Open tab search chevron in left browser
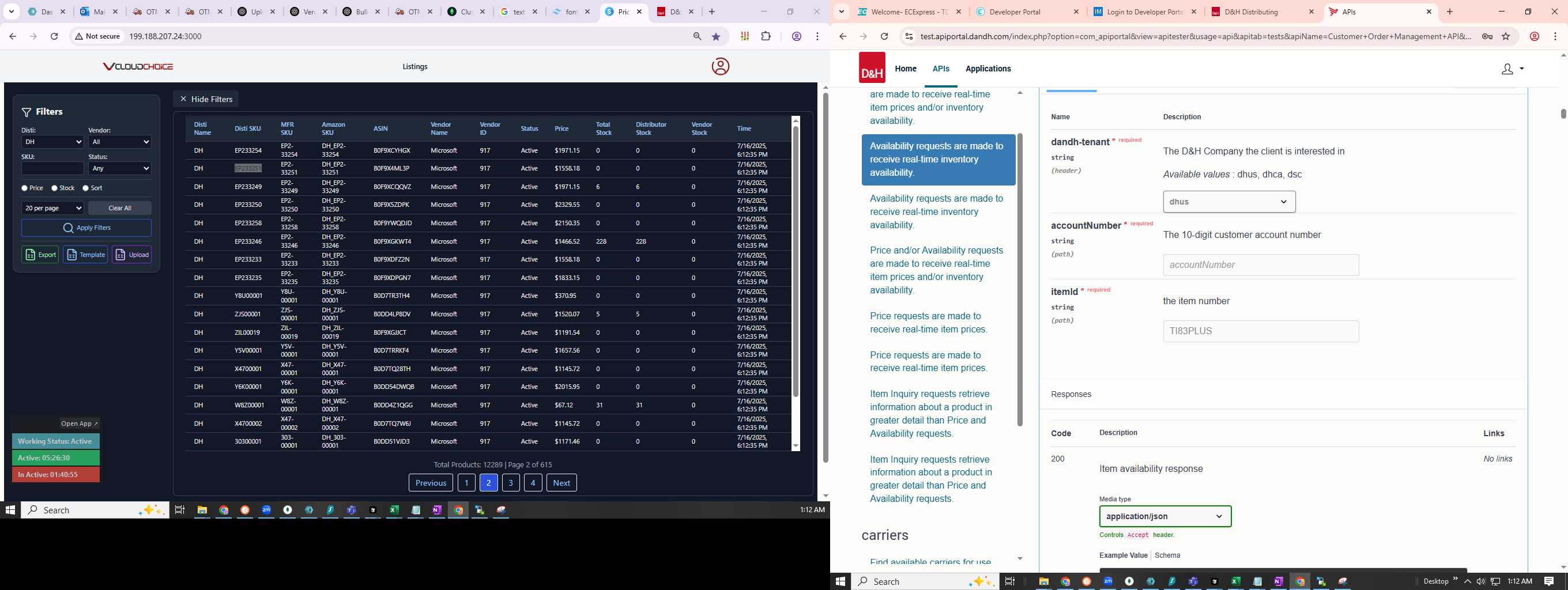 pyautogui.click(x=12, y=12)
